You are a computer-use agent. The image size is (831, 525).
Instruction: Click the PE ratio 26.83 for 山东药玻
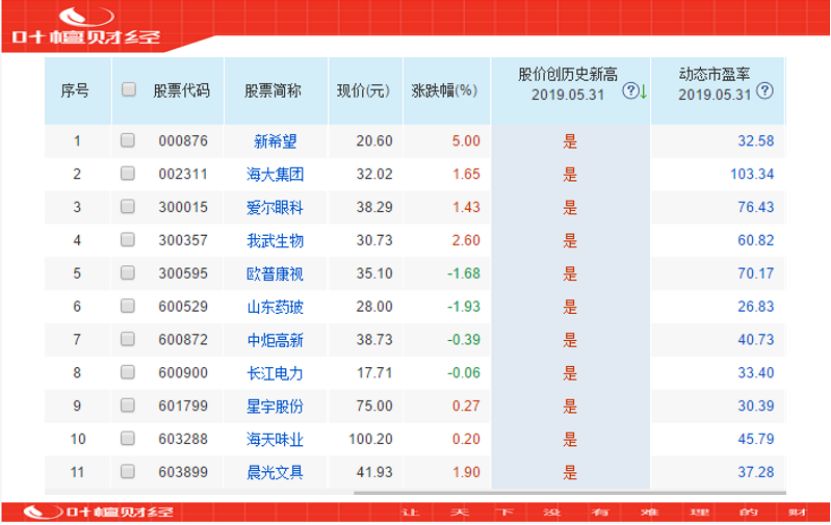(756, 307)
